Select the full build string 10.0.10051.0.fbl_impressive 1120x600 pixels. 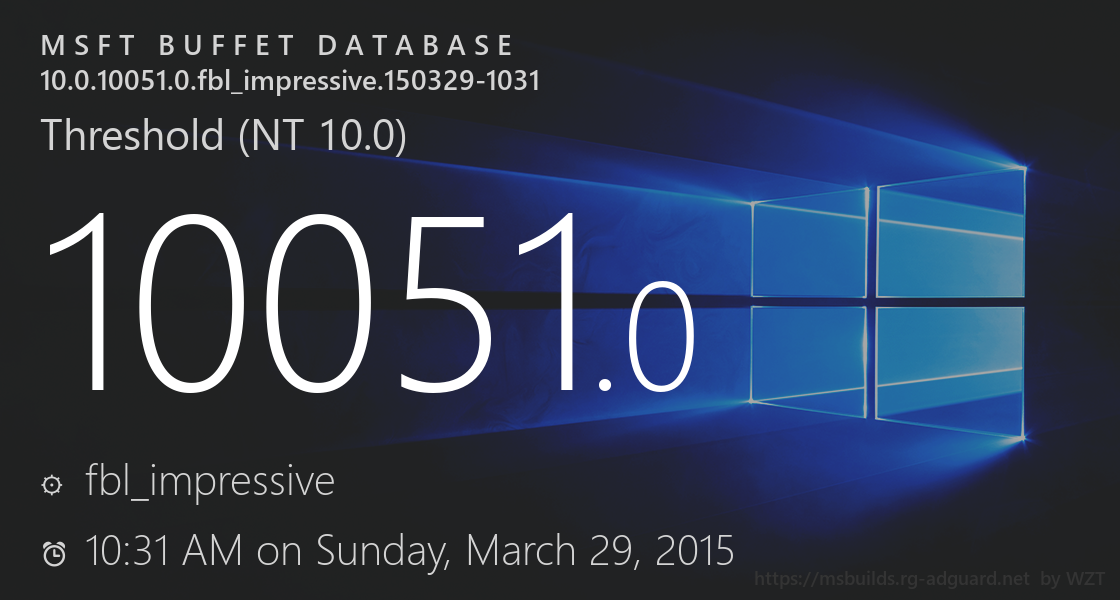click(x=290, y=81)
